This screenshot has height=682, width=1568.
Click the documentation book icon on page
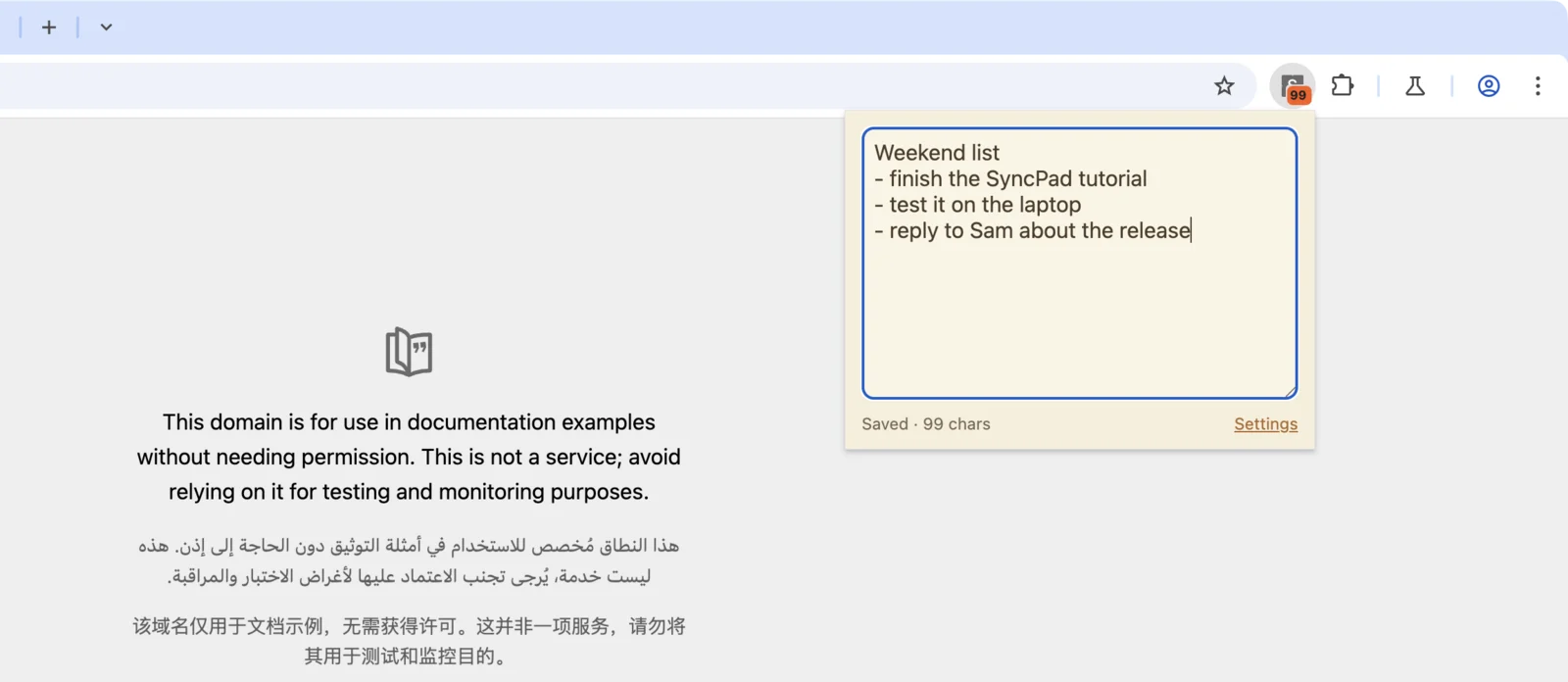pyautogui.click(x=409, y=352)
